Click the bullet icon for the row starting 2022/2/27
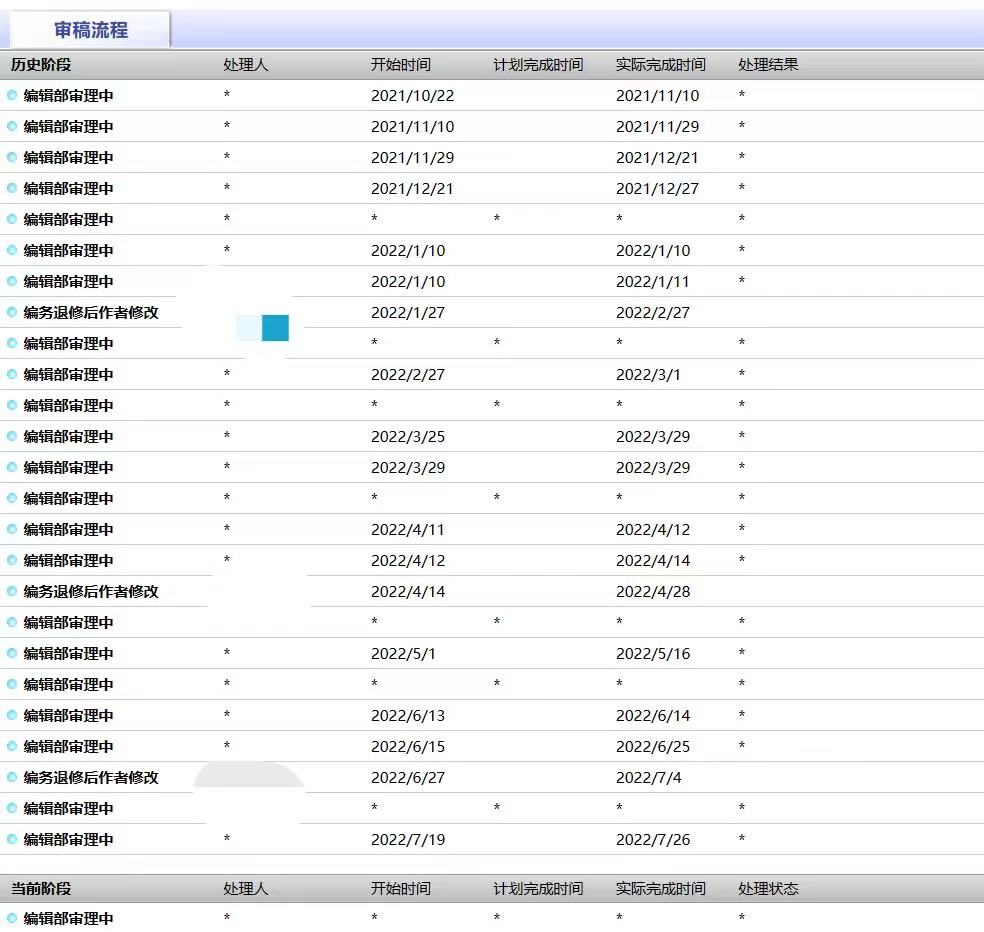This screenshot has height=932, width=984. pos(12,375)
